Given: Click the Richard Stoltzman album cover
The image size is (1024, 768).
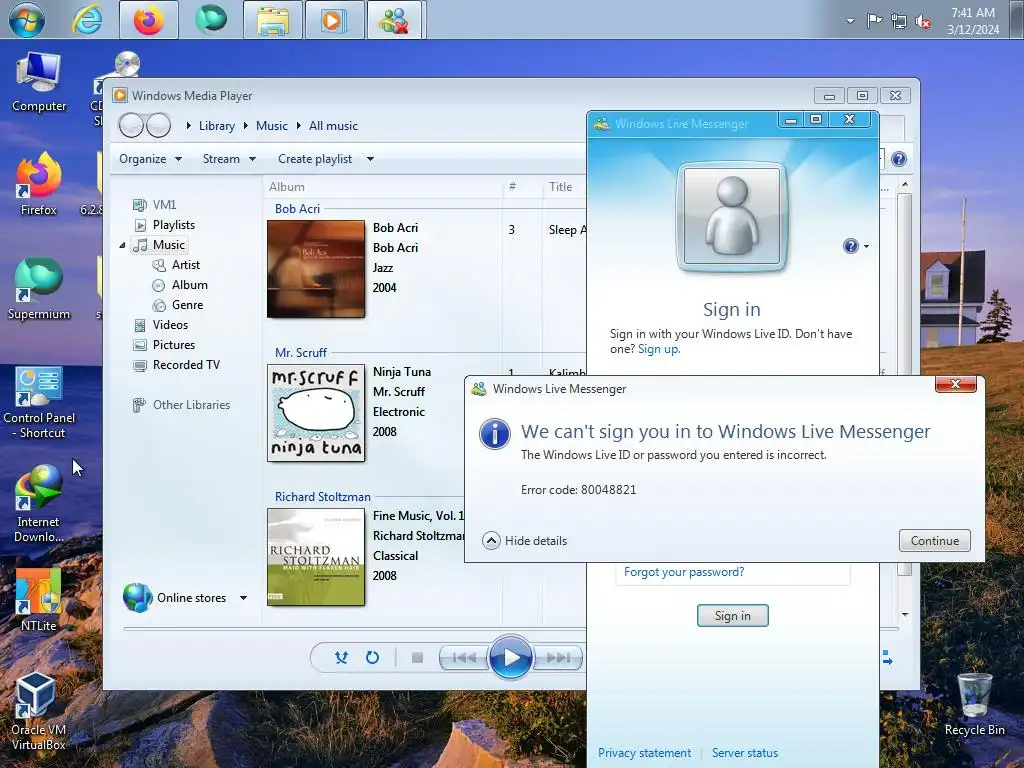Looking at the screenshot, I should click(316, 557).
